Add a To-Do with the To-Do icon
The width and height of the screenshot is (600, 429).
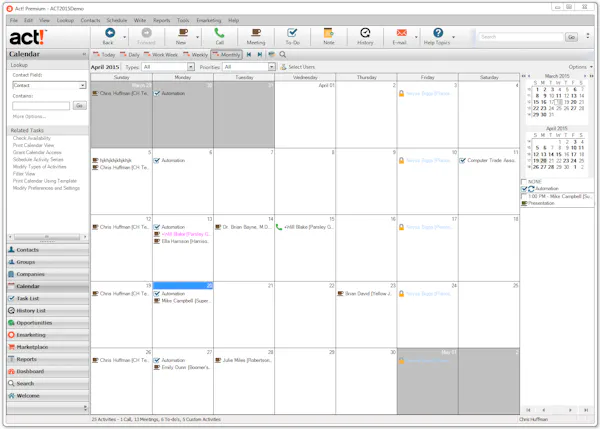[292, 33]
